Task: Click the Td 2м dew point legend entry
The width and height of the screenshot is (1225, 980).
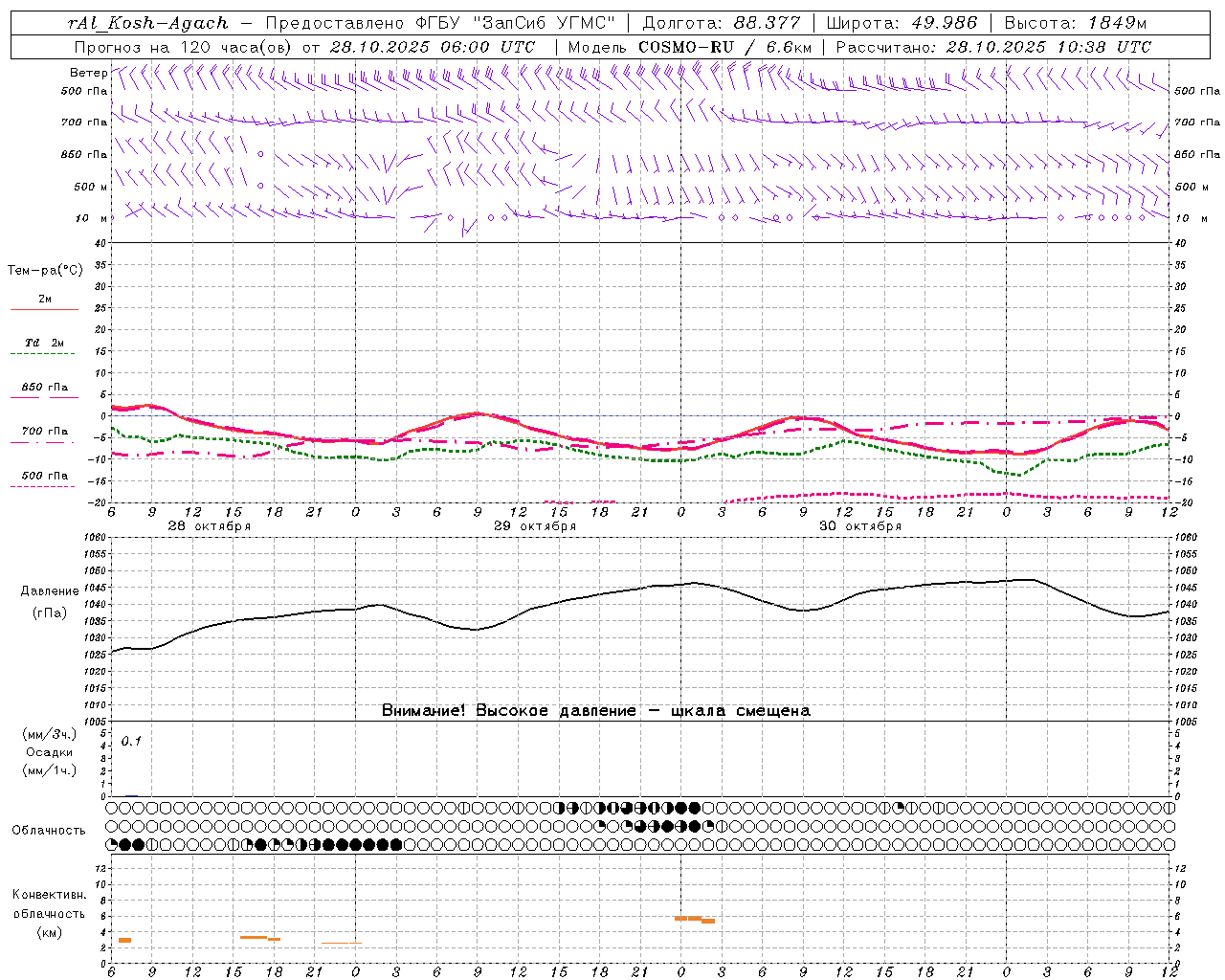Action: pos(44,343)
